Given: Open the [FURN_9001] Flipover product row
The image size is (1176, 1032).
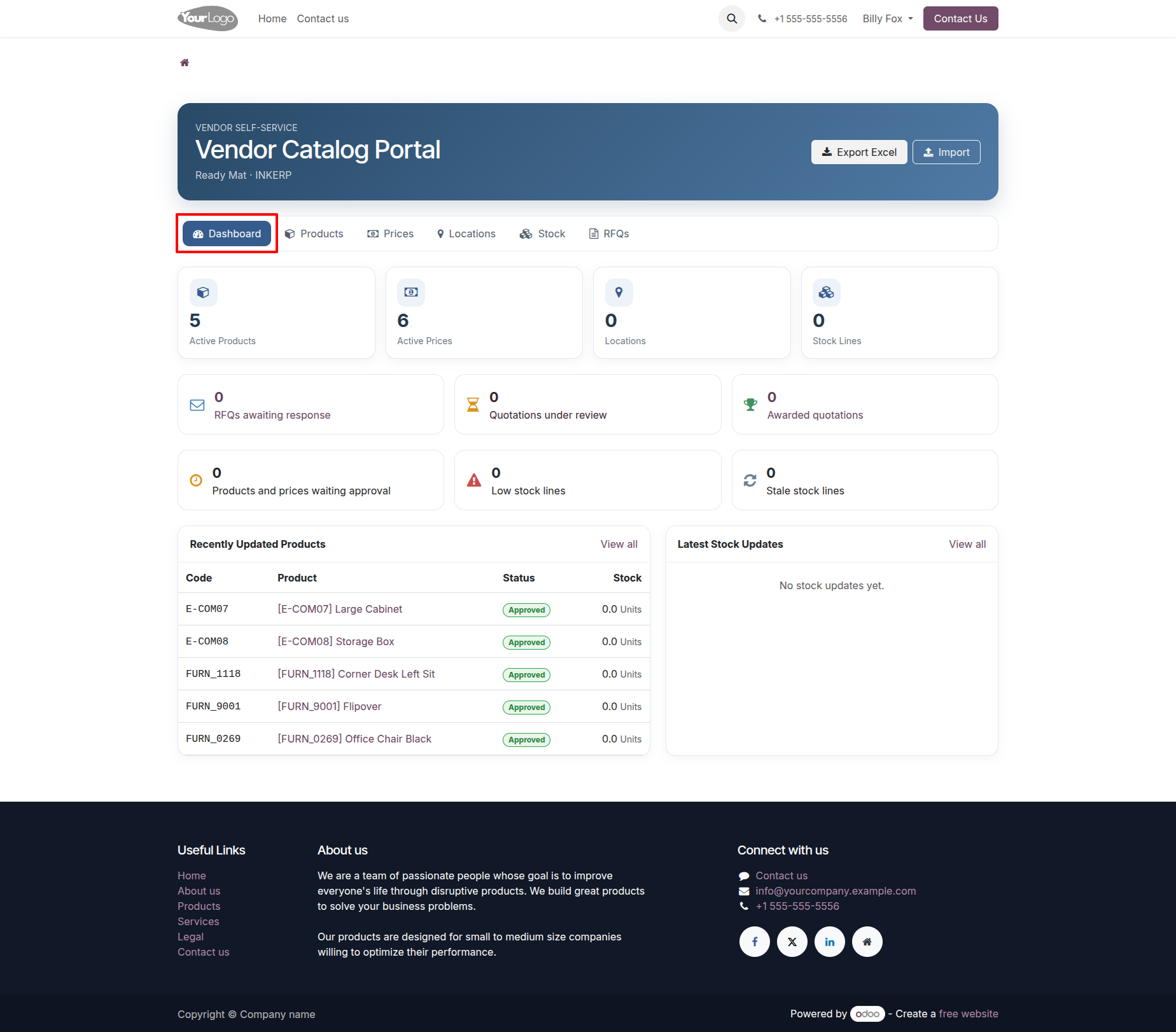Looking at the screenshot, I should pyautogui.click(x=414, y=706).
